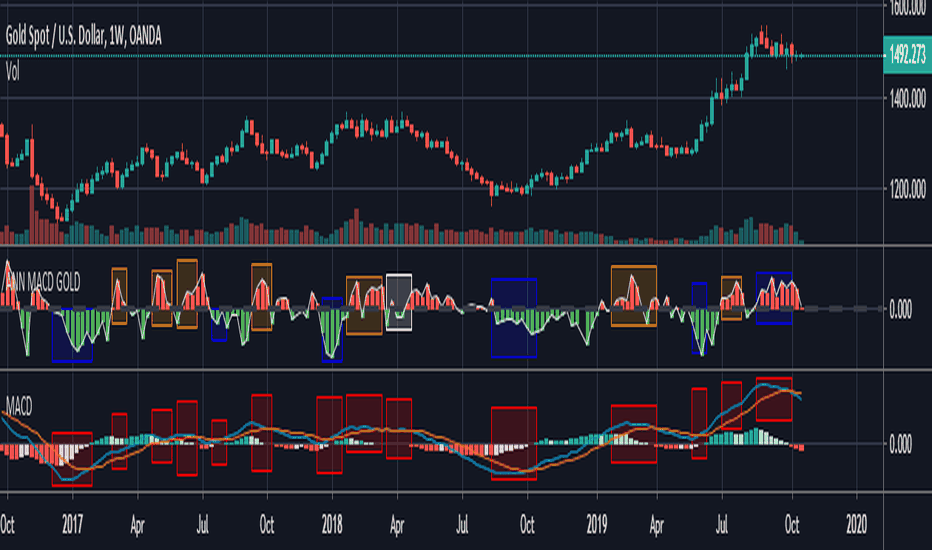
Task: Click the candlestick at the 2019 price peak
Action: pos(761,37)
